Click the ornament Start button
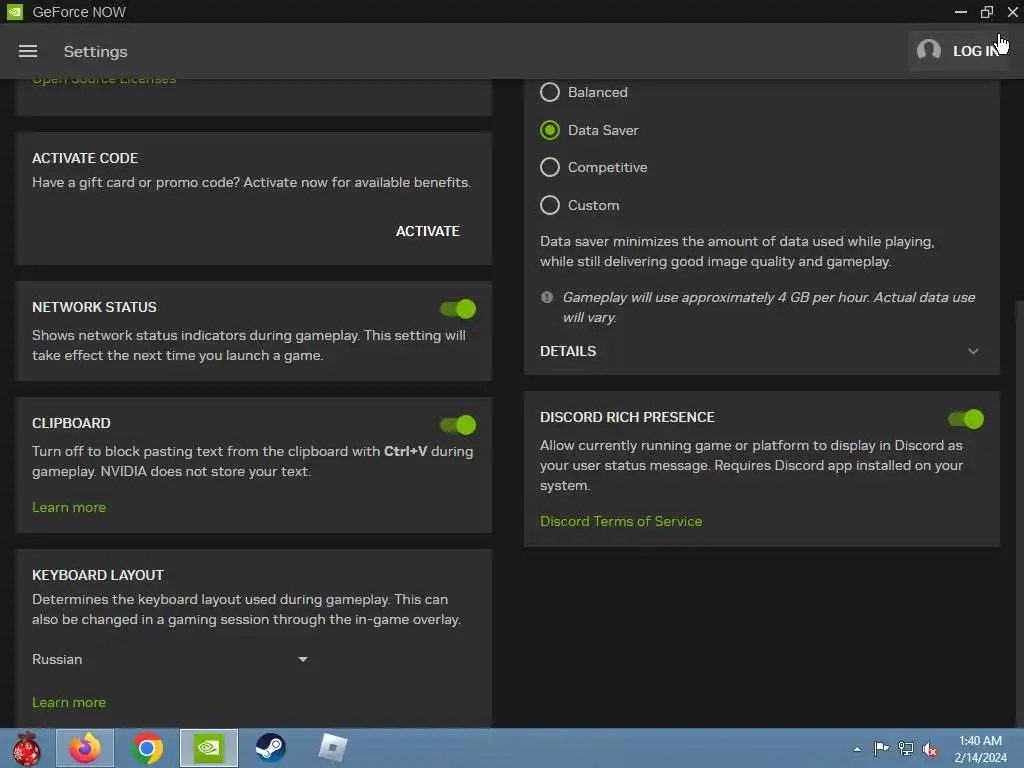 26,748
